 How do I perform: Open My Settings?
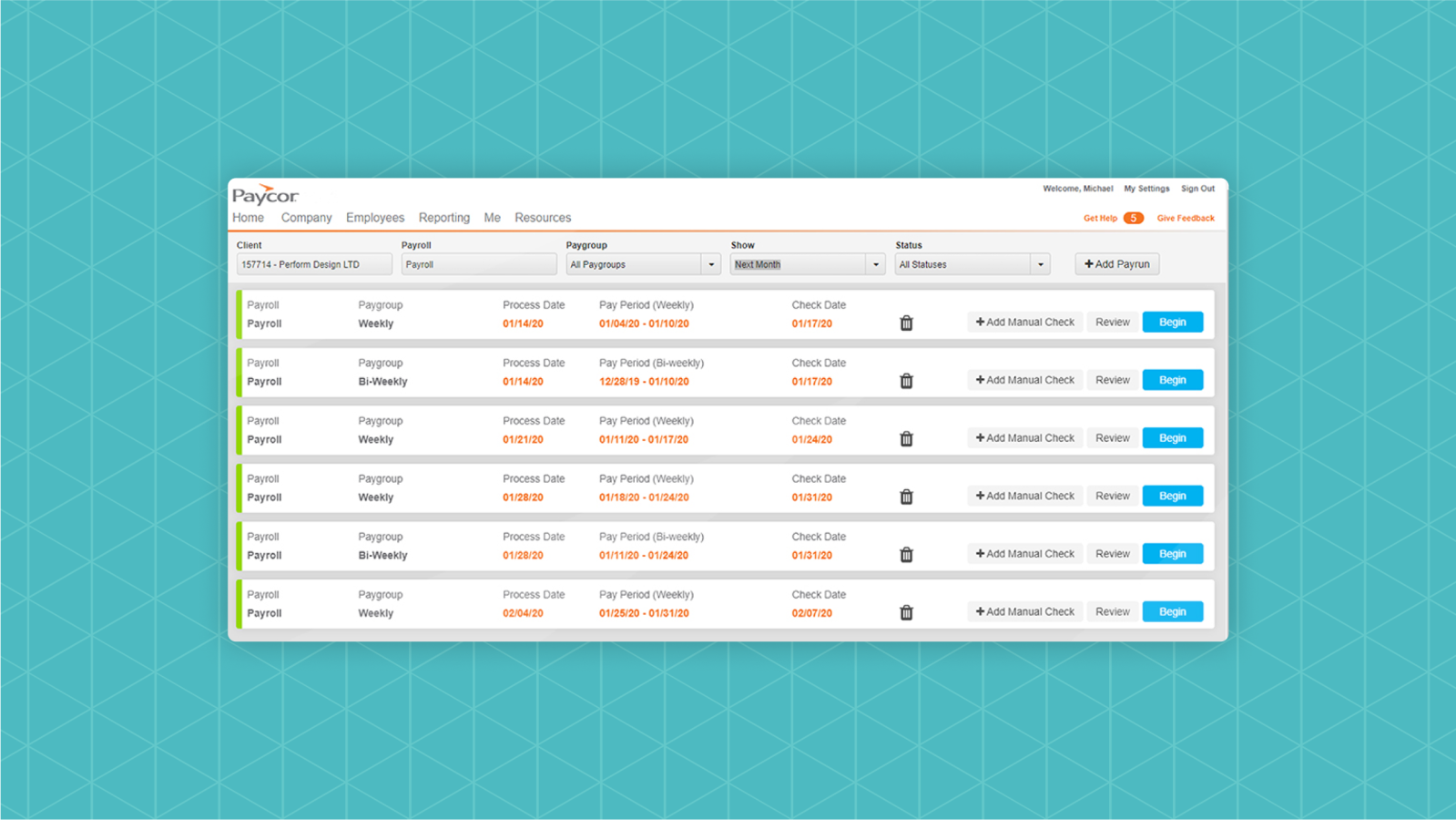[x=1146, y=189]
